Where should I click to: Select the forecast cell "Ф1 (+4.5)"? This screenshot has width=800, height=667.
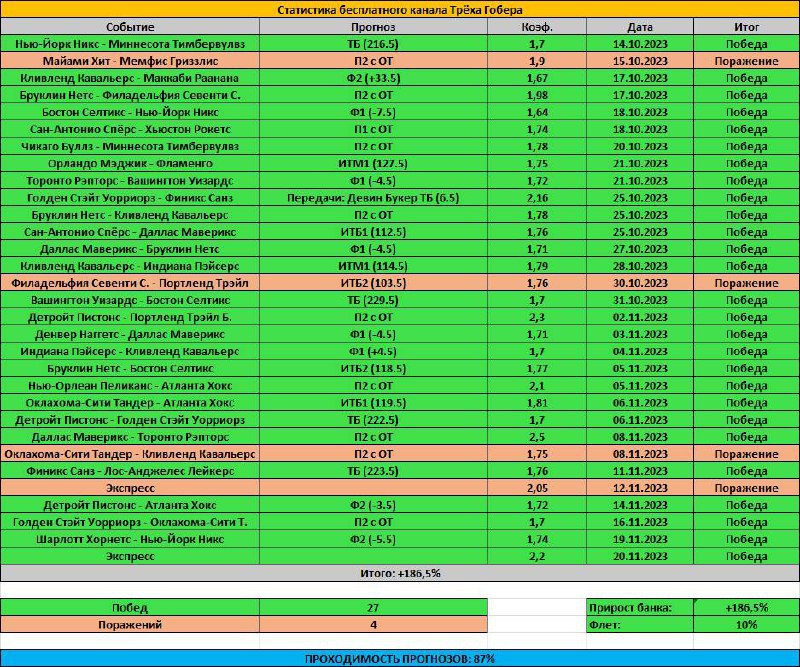pyautogui.click(x=373, y=352)
